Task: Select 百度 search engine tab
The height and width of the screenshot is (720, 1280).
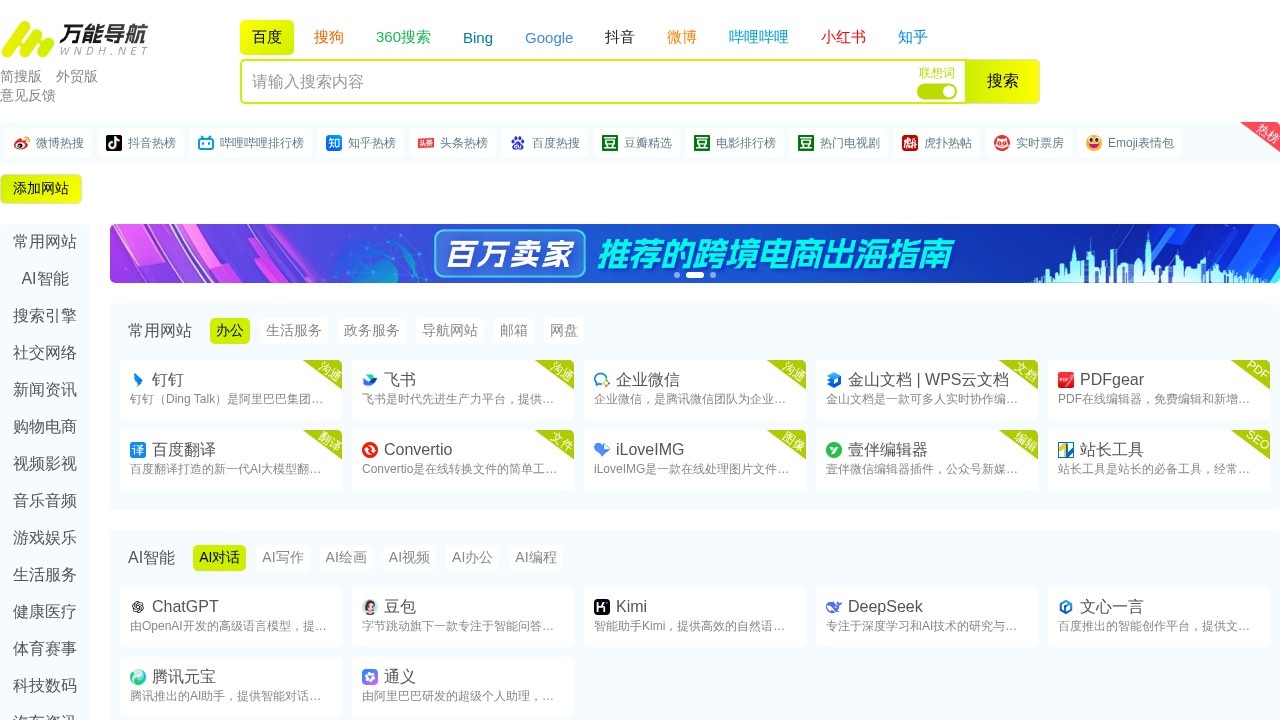Action: (267, 37)
